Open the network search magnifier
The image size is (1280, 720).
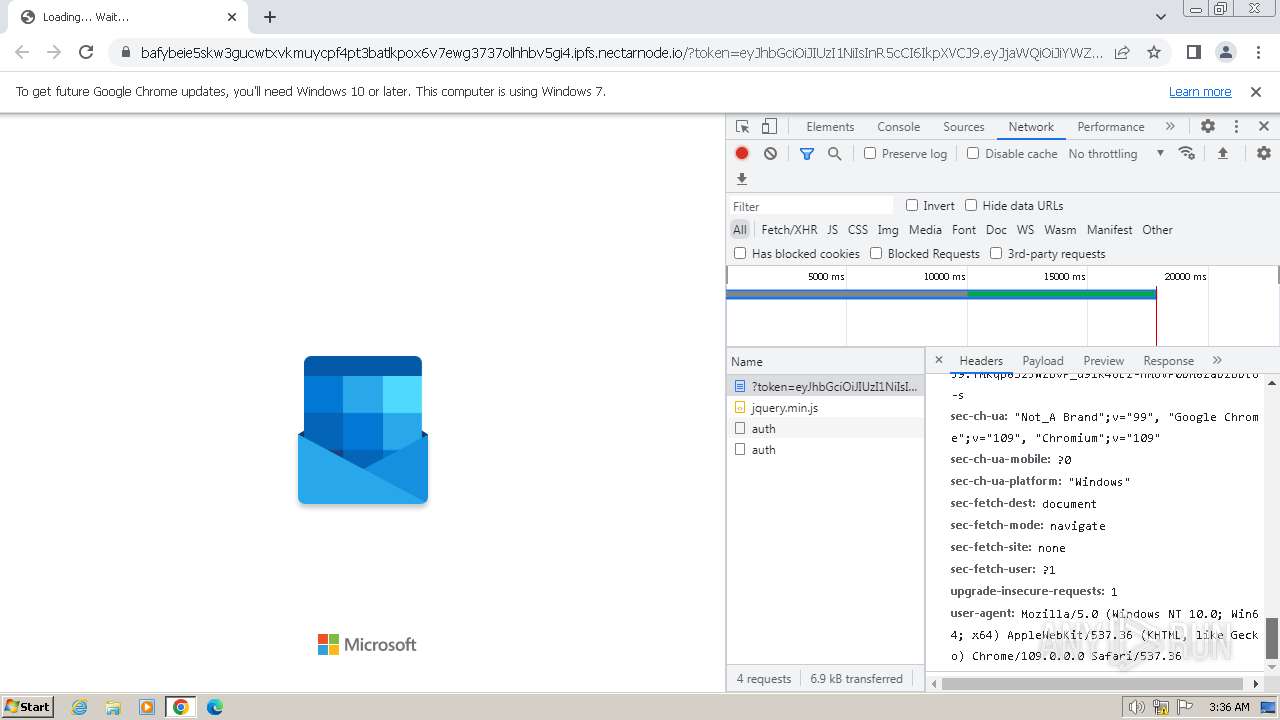pos(834,153)
